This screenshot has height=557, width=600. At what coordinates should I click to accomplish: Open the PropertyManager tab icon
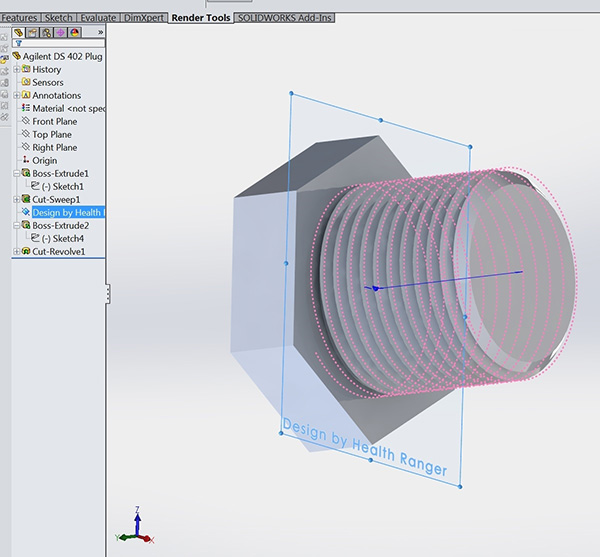[x=34, y=32]
